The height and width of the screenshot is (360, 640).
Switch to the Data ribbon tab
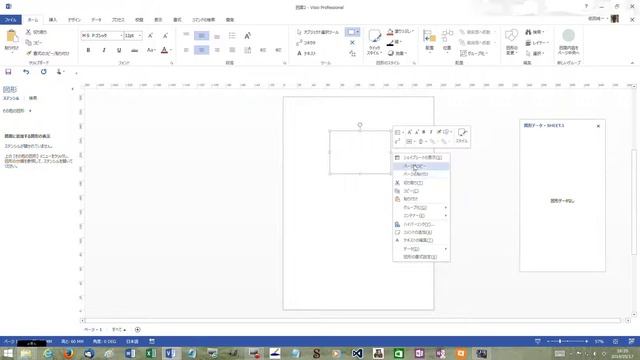pos(96,20)
